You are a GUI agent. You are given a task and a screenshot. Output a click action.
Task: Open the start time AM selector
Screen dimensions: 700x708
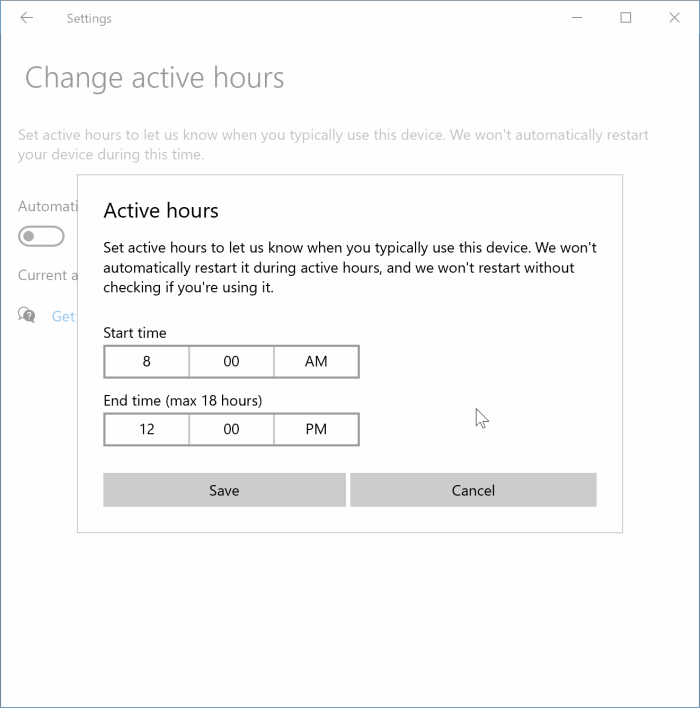point(316,361)
